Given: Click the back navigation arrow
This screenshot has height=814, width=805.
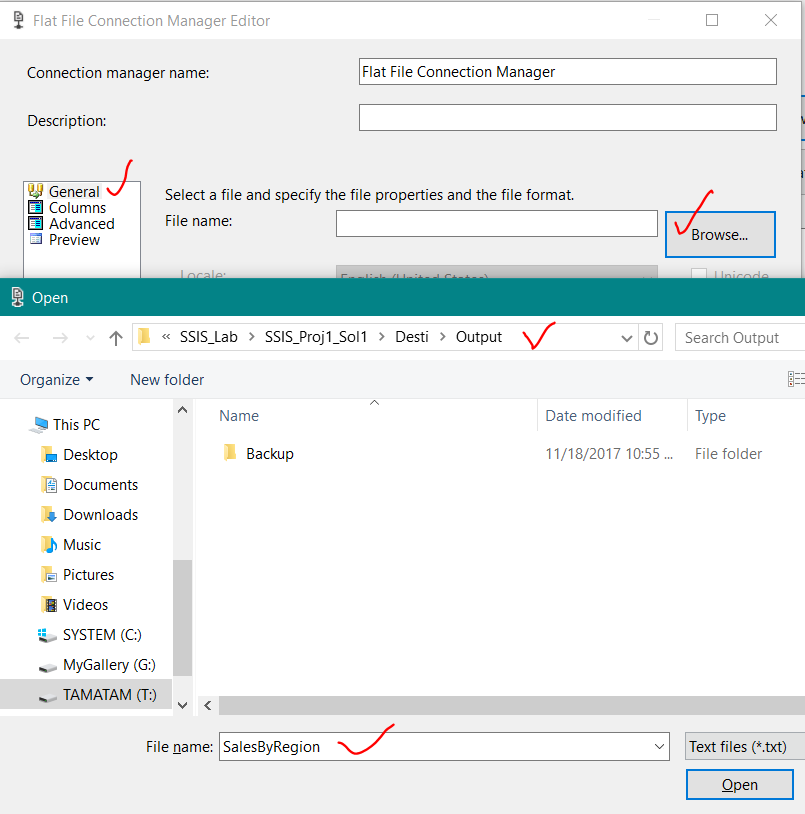Looking at the screenshot, I should tap(22, 338).
